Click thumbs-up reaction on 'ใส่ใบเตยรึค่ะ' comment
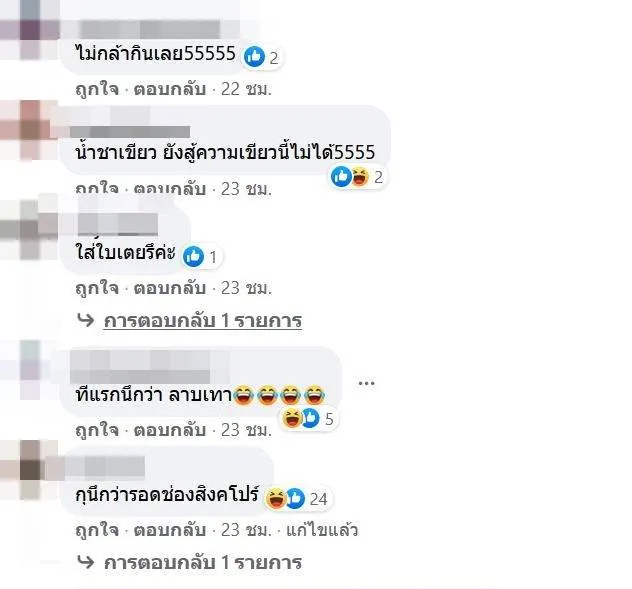 coord(193,256)
